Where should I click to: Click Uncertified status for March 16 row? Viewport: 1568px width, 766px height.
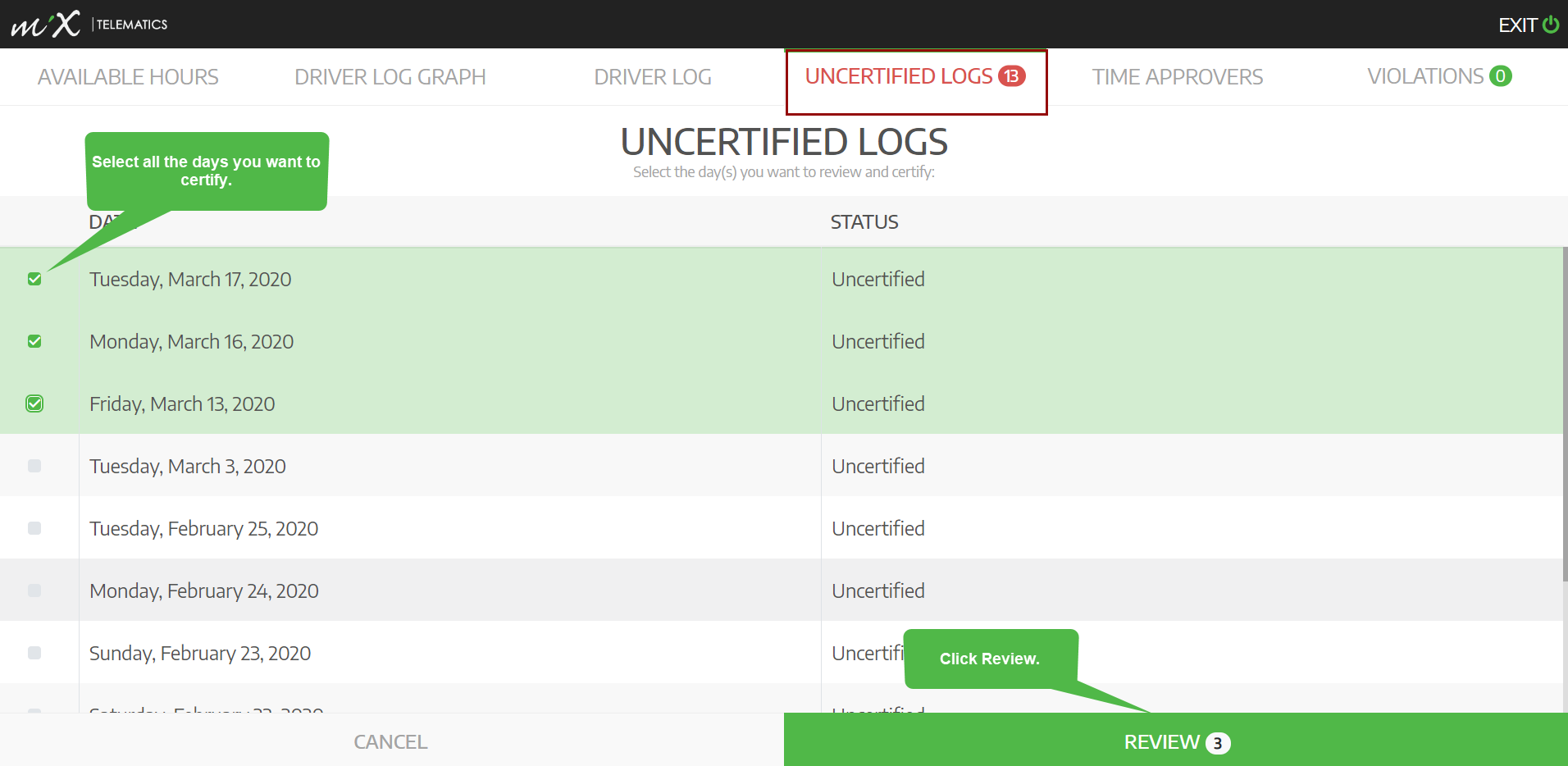pyautogui.click(x=878, y=341)
